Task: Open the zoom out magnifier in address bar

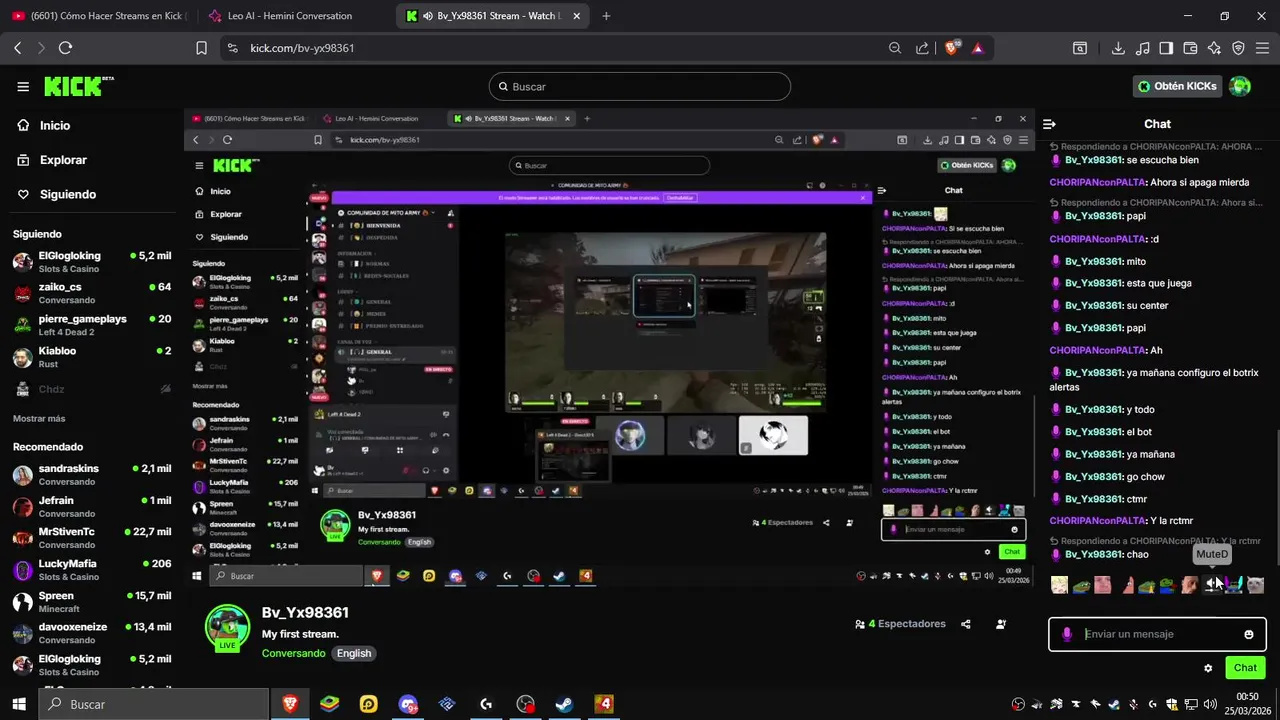Action: [x=895, y=48]
